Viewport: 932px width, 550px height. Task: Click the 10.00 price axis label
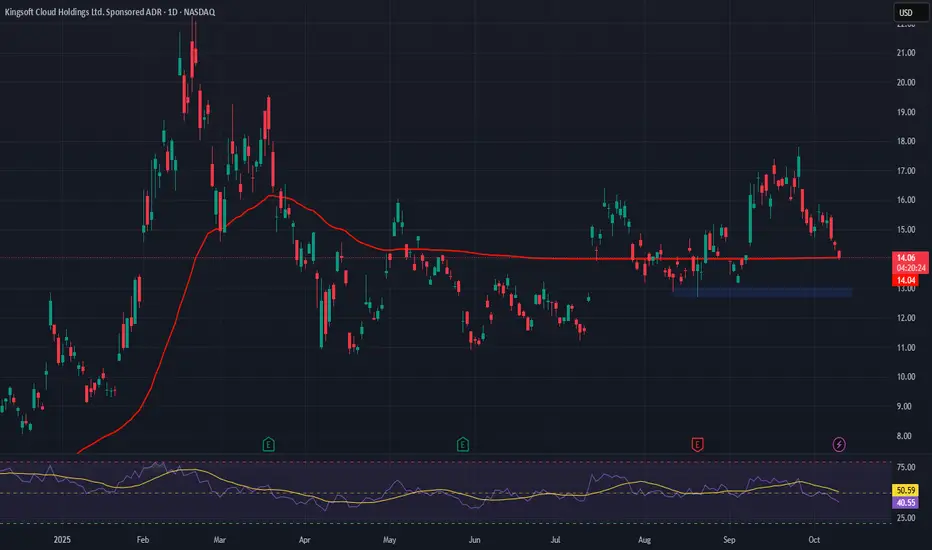pos(906,377)
